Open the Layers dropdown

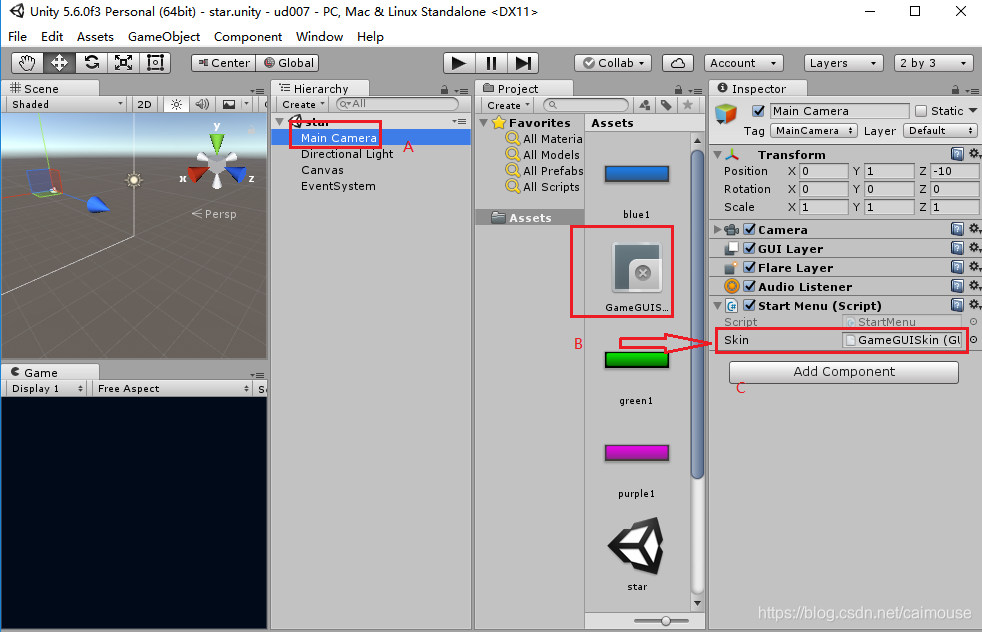843,63
